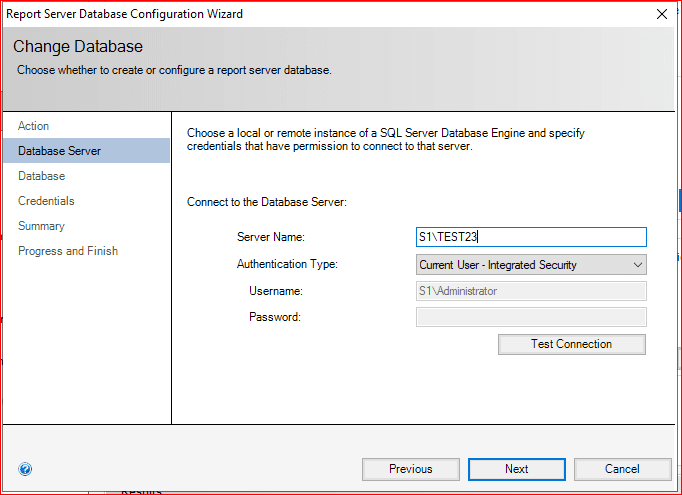Click the wizard window title bar
Viewport: 682px width, 495px height.
300,14
